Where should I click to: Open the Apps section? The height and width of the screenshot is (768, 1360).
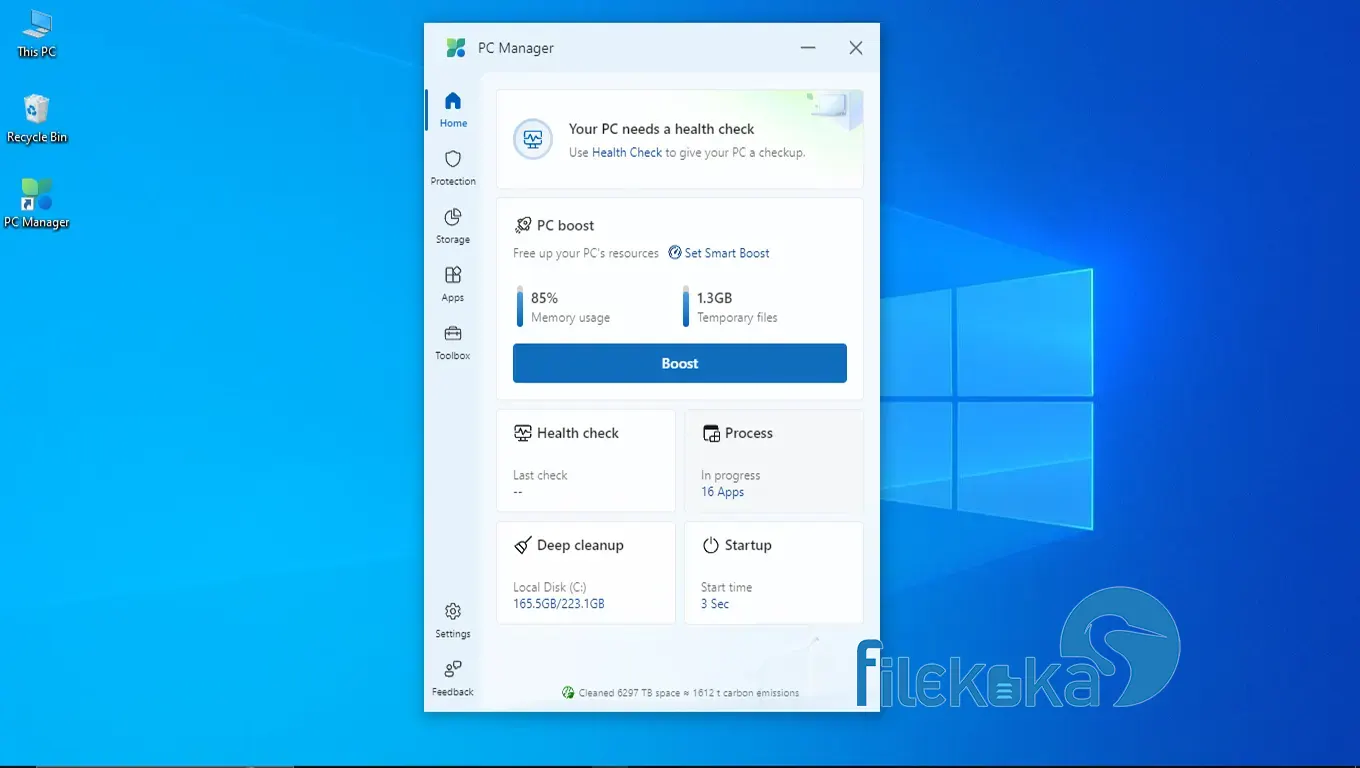coord(453,284)
